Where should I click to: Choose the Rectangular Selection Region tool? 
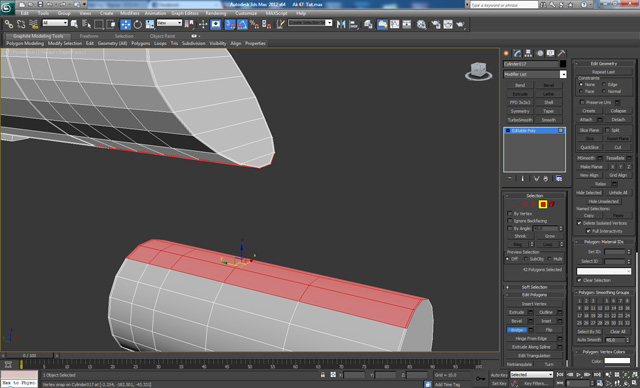click(99, 24)
